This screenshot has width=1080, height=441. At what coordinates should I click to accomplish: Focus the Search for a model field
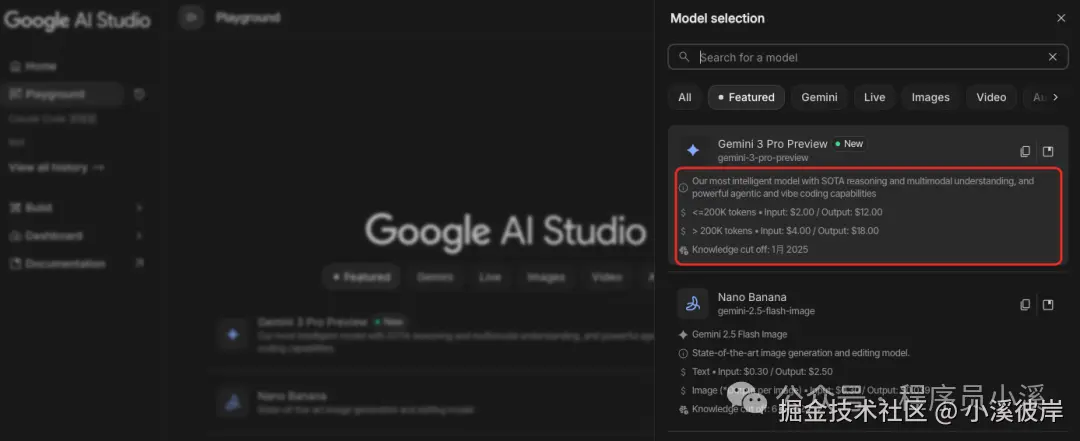[x=860, y=57]
